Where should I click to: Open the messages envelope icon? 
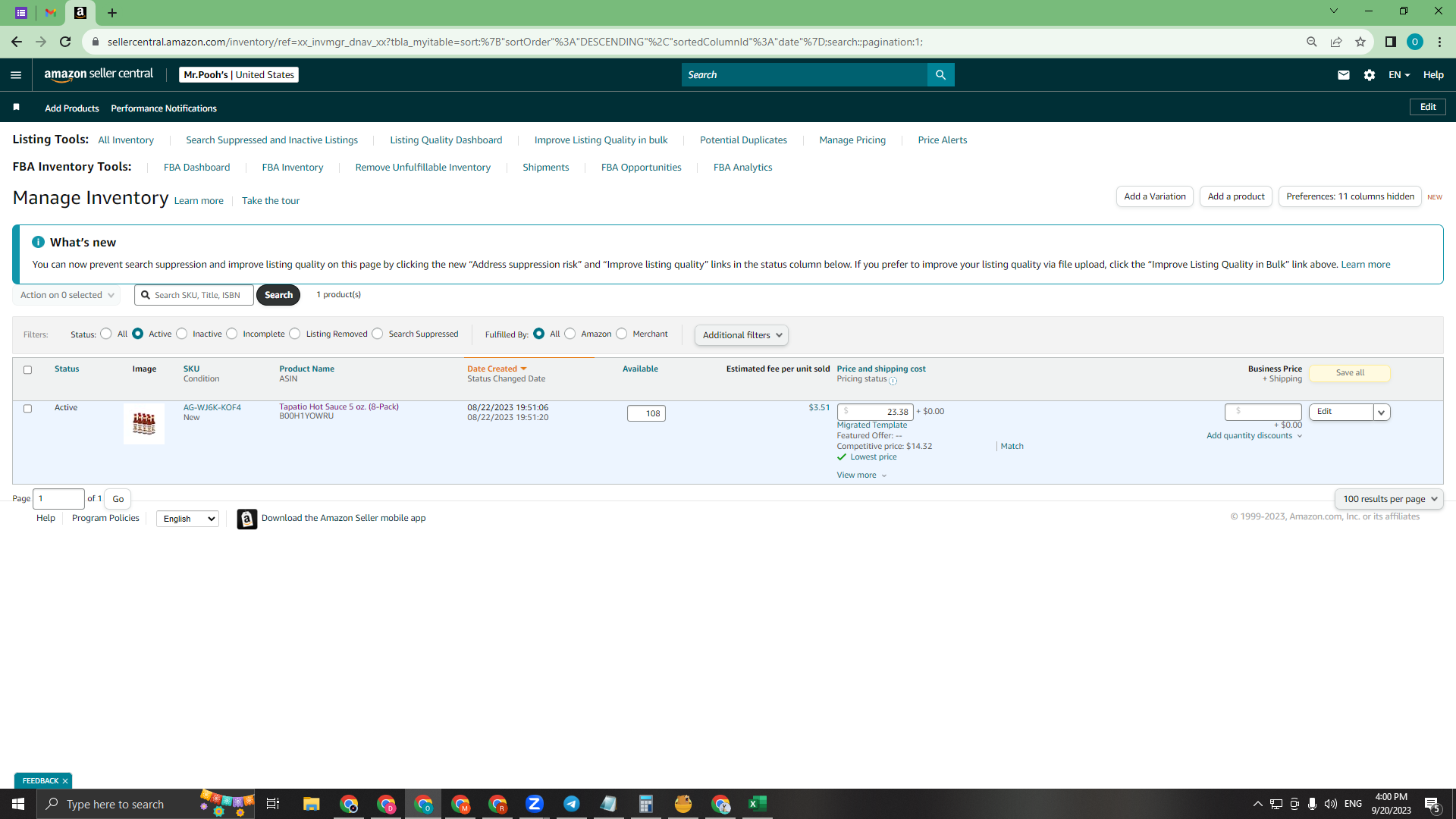point(1344,74)
